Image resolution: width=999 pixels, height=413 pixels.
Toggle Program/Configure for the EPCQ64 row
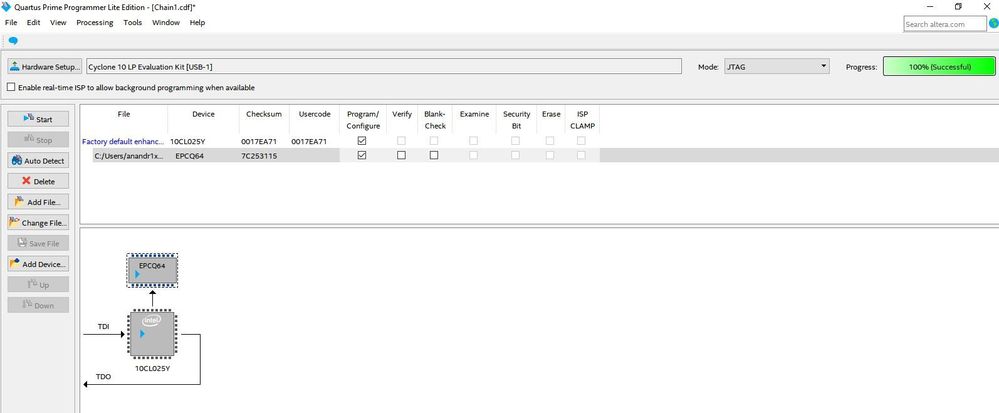click(362, 155)
